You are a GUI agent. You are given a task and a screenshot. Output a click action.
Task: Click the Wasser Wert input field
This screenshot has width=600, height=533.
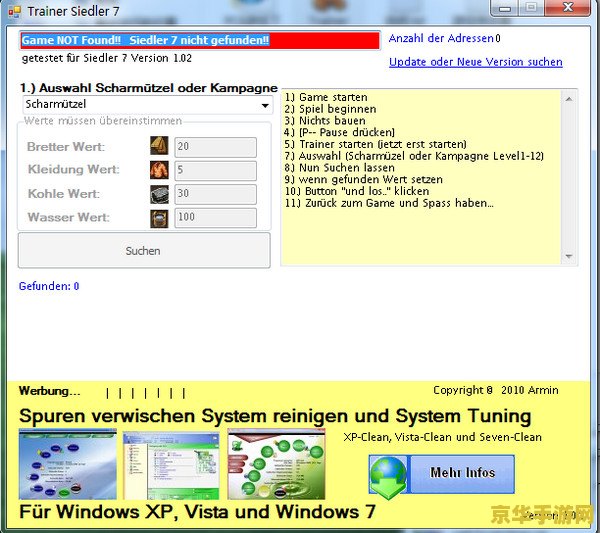coord(215,218)
